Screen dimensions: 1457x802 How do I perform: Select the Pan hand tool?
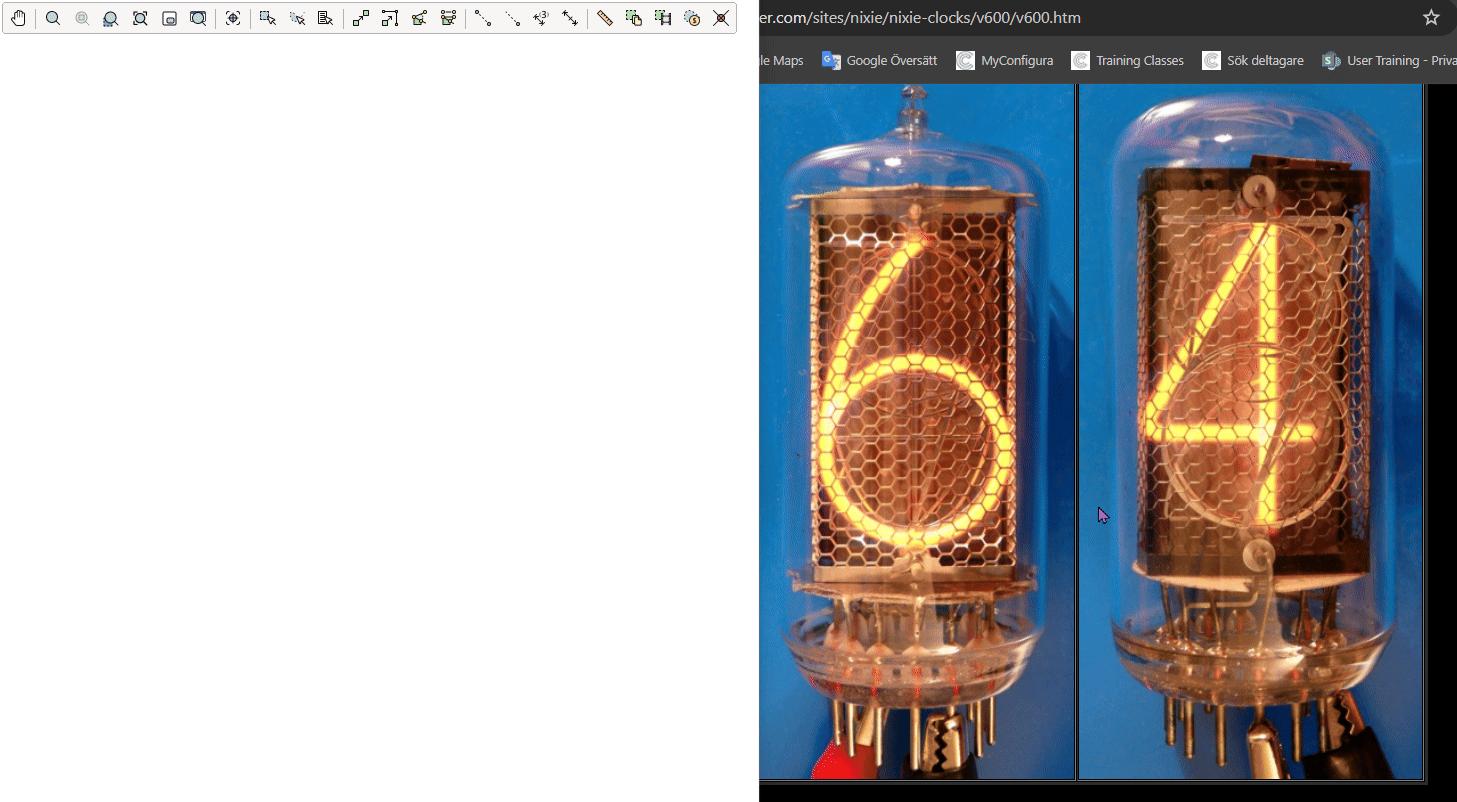click(18, 18)
